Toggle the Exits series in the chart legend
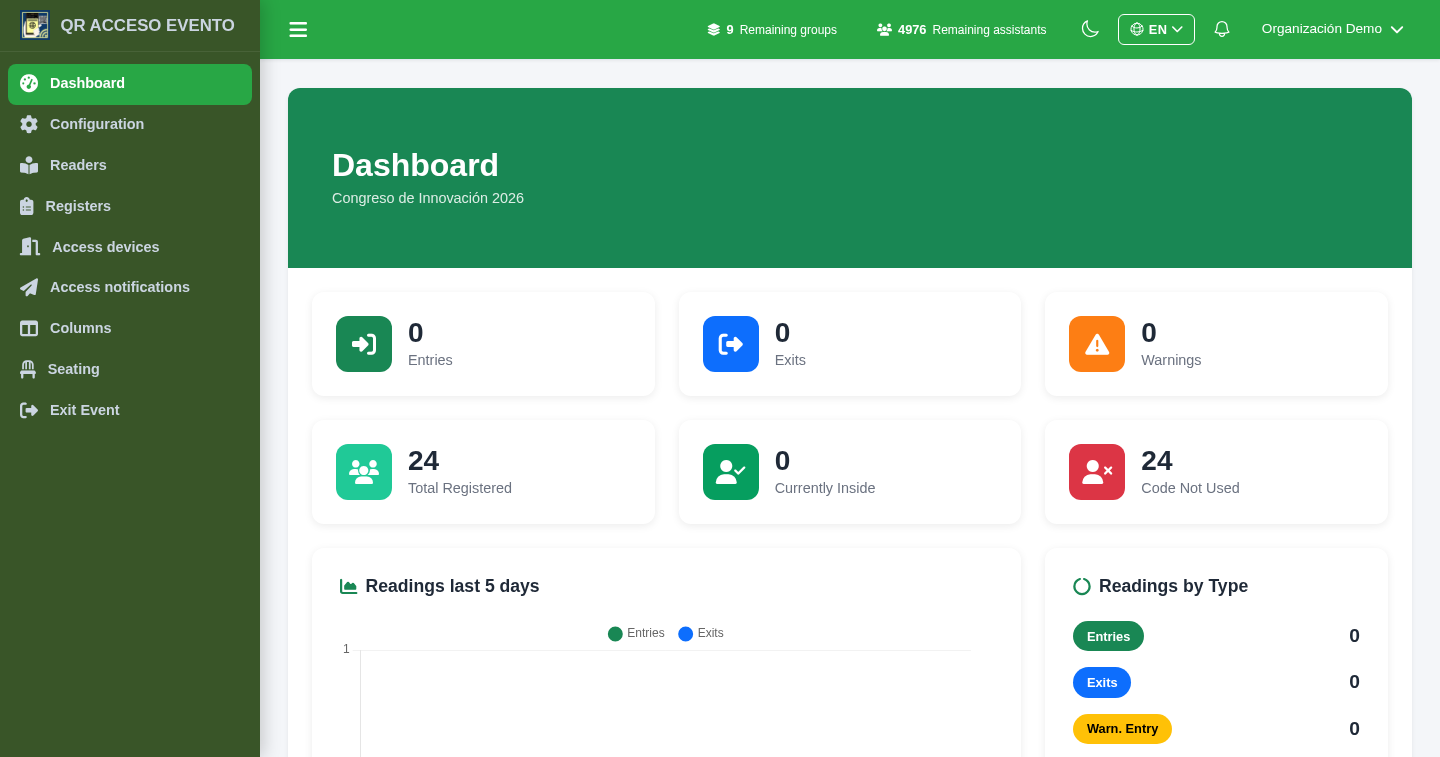Image resolution: width=1440 pixels, height=757 pixels. pyautogui.click(x=701, y=633)
